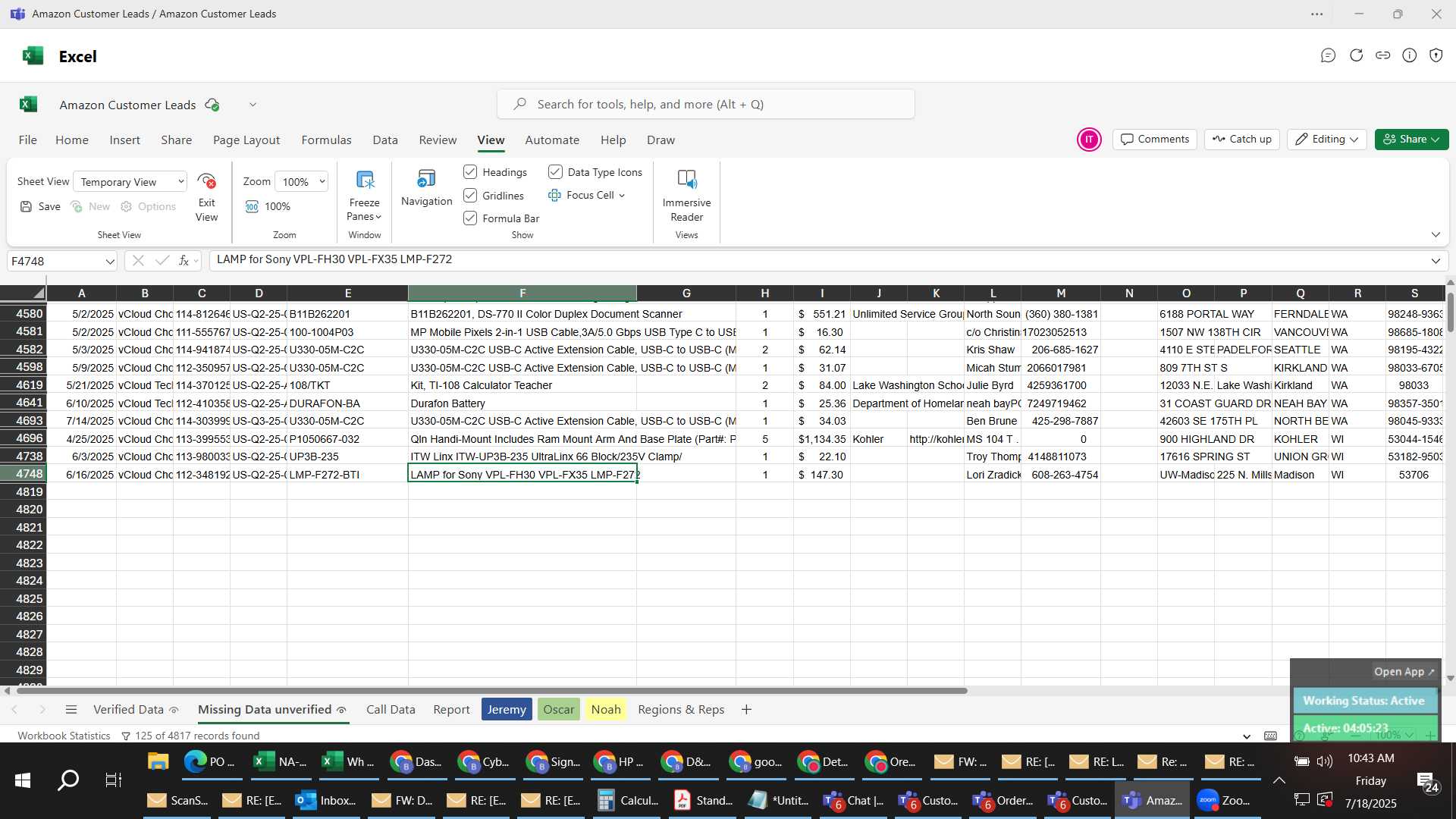Expand the status bar chevron

tap(1247, 736)
